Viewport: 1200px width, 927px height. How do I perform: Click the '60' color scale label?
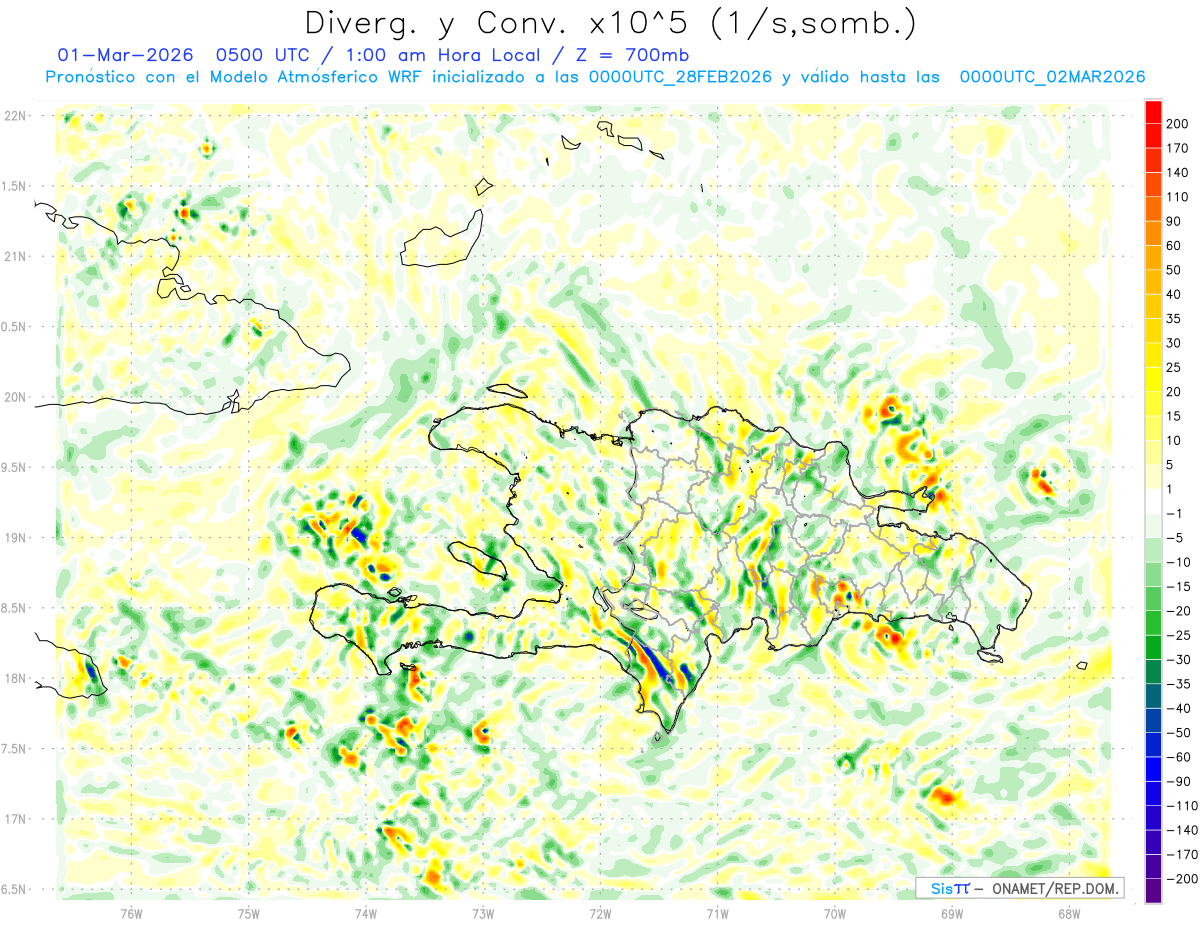pos(1174,245)
